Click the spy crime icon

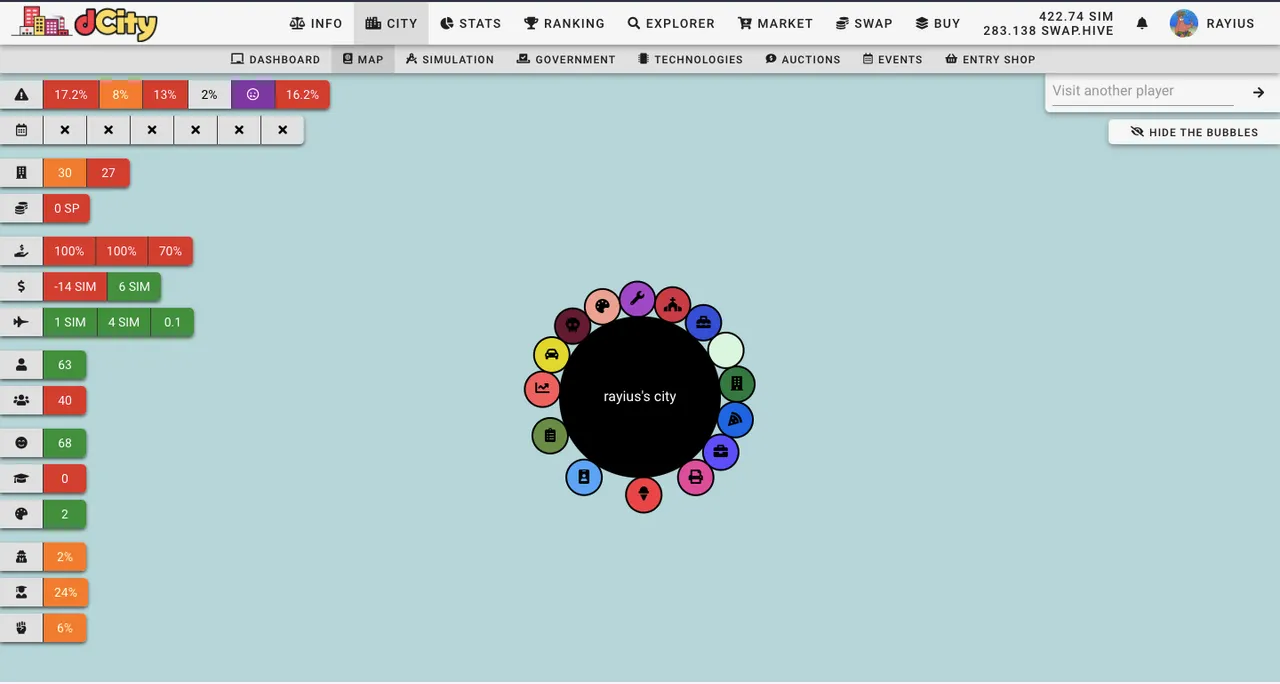(x=21, y=557)
